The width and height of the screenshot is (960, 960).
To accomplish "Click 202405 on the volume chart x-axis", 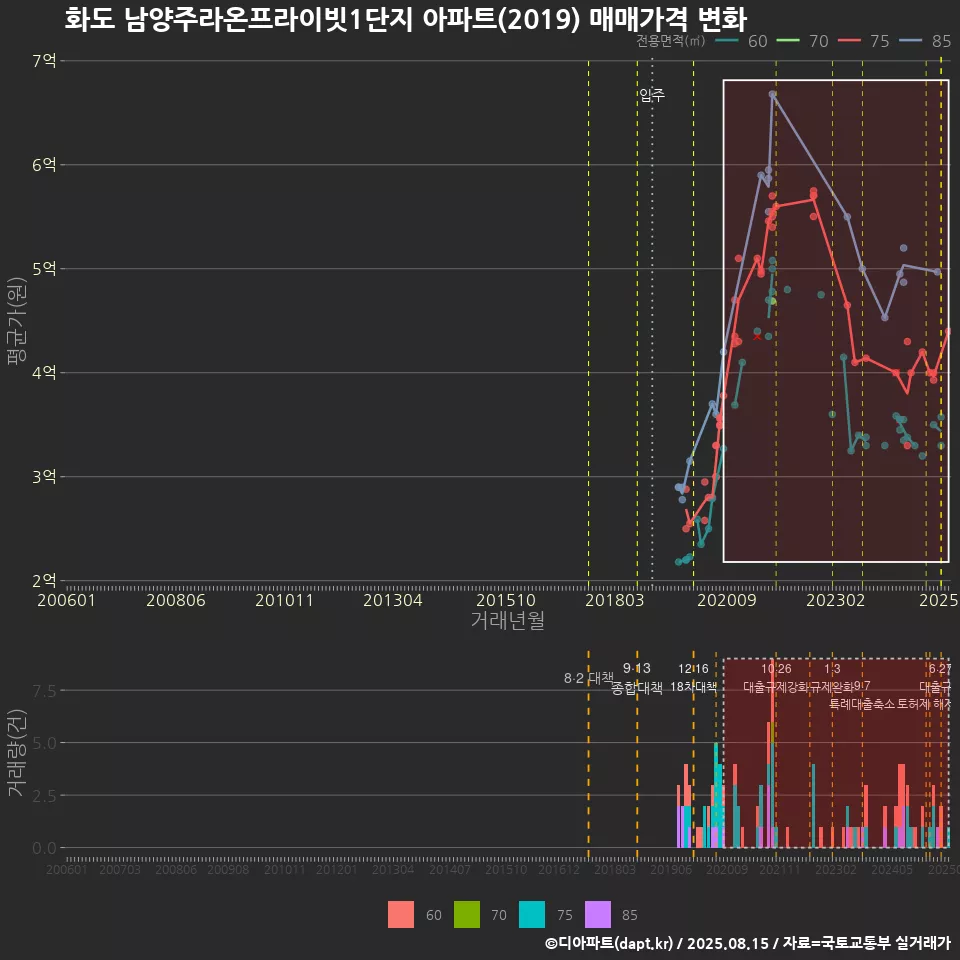I will click(892, 869).
